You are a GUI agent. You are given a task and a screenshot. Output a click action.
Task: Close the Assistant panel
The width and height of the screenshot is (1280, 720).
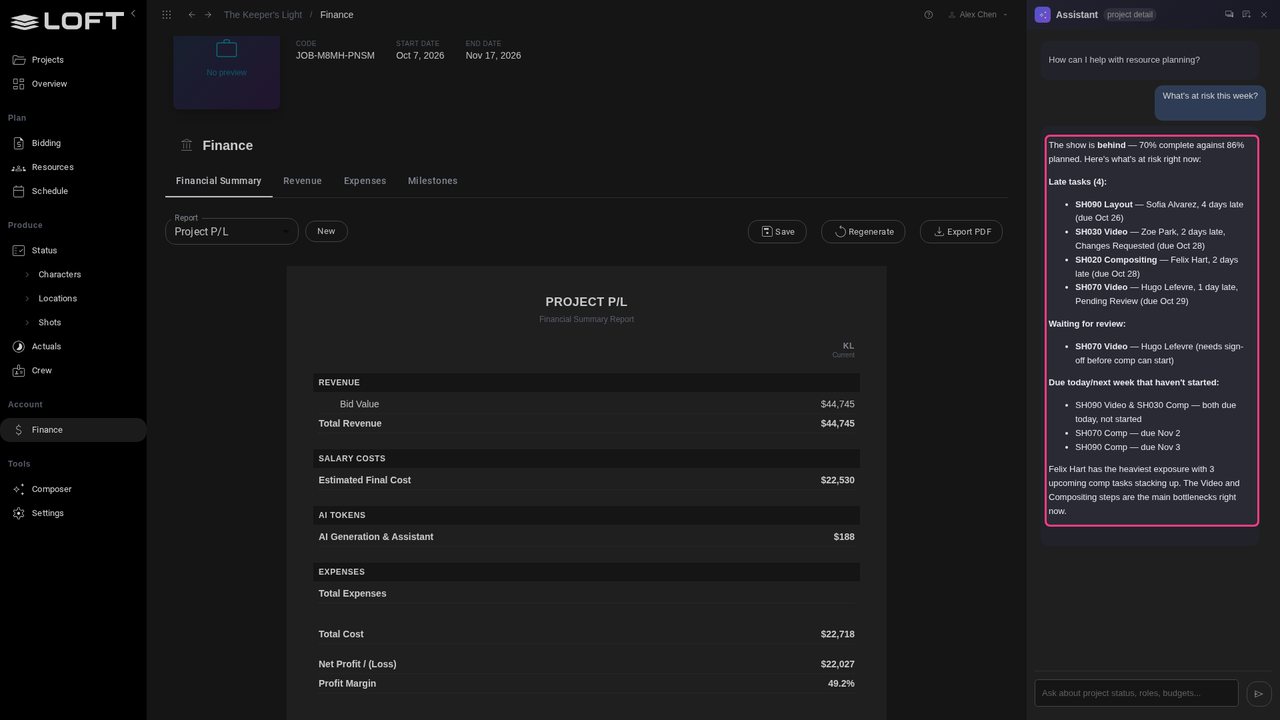(1263, 14)
